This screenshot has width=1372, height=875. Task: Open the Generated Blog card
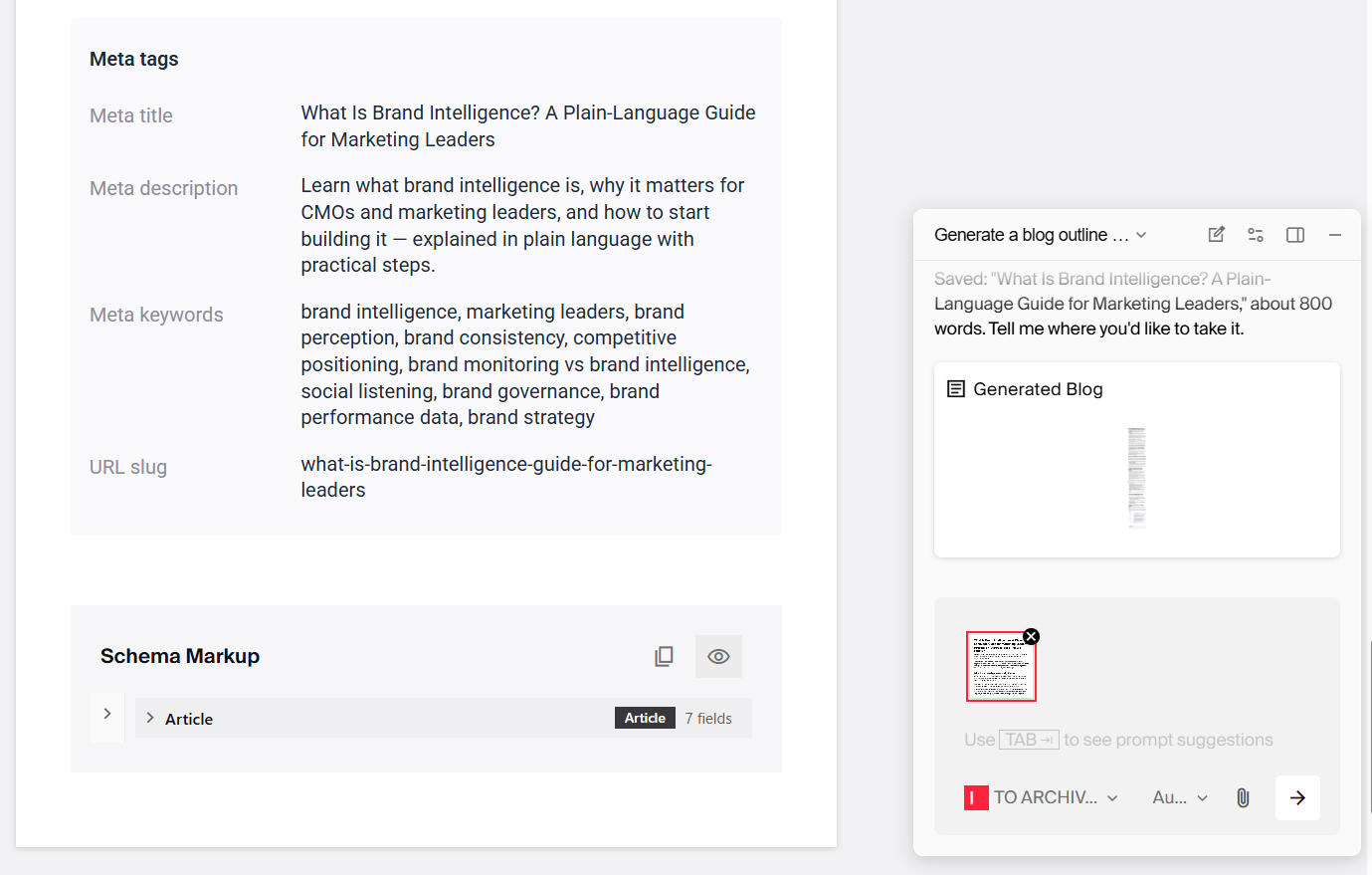click(x=1137, y=460)
